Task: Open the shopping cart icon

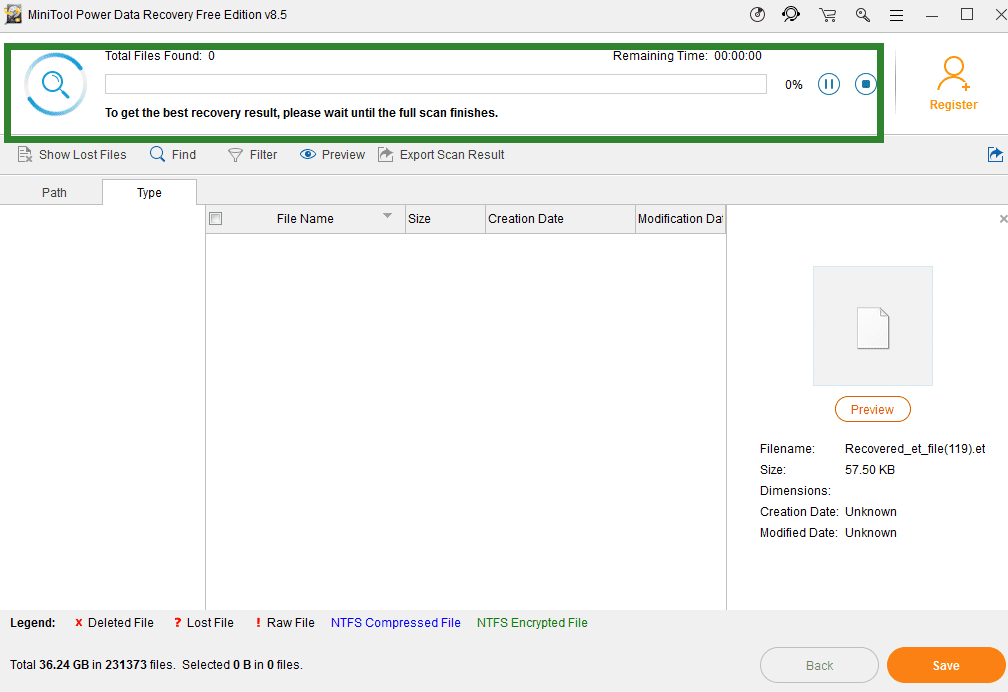Action: click(x=827, y=15)
